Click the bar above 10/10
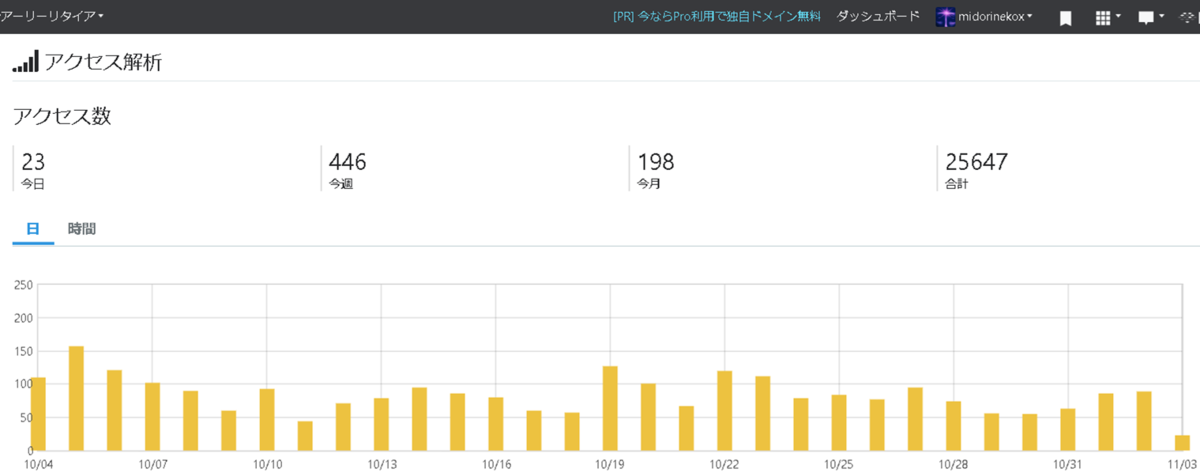The height and width of the screenshot is (476, 1200). pos(267,420)
